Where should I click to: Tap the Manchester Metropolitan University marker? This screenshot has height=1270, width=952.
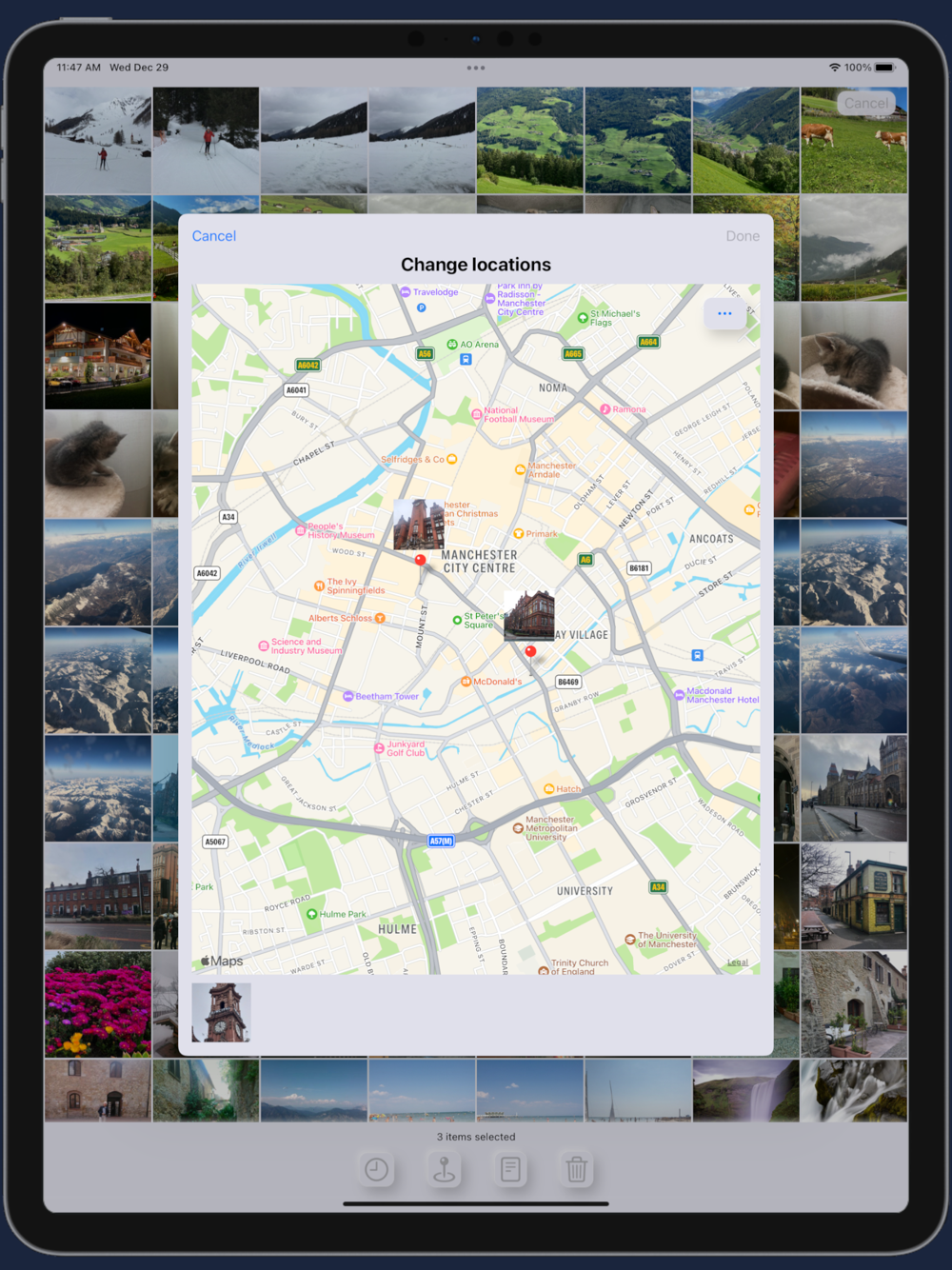[x=518, y=828]
